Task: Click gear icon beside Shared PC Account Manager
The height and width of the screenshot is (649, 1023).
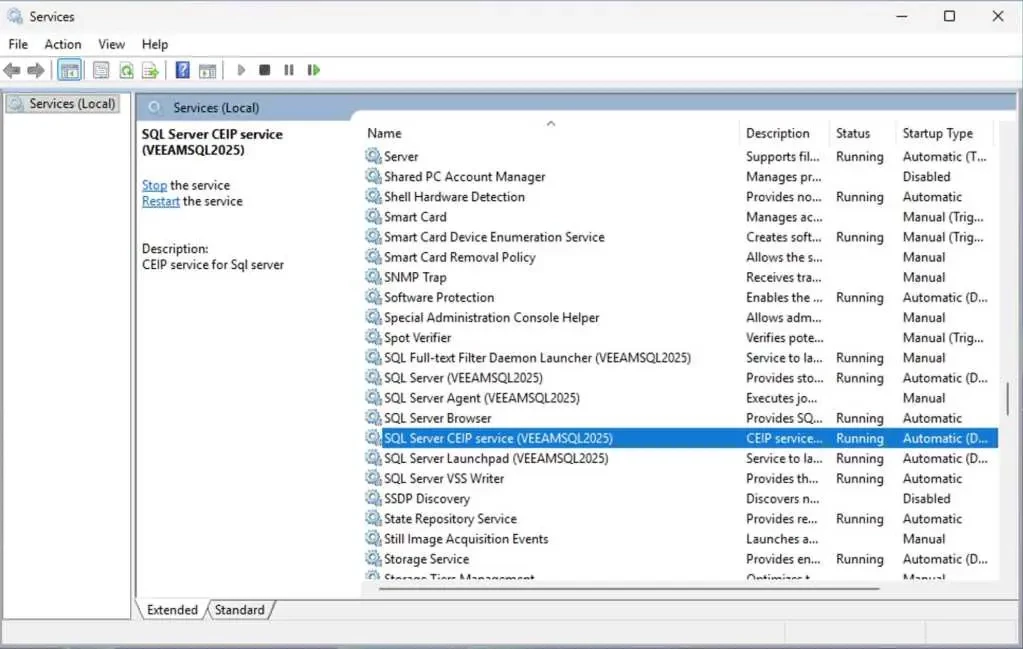Action: (373, 176)
